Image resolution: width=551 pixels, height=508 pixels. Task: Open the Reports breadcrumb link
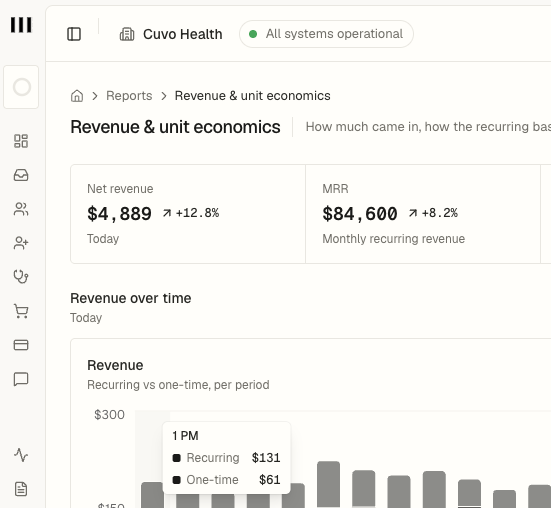pyautogui.click(x=129, y=96)
